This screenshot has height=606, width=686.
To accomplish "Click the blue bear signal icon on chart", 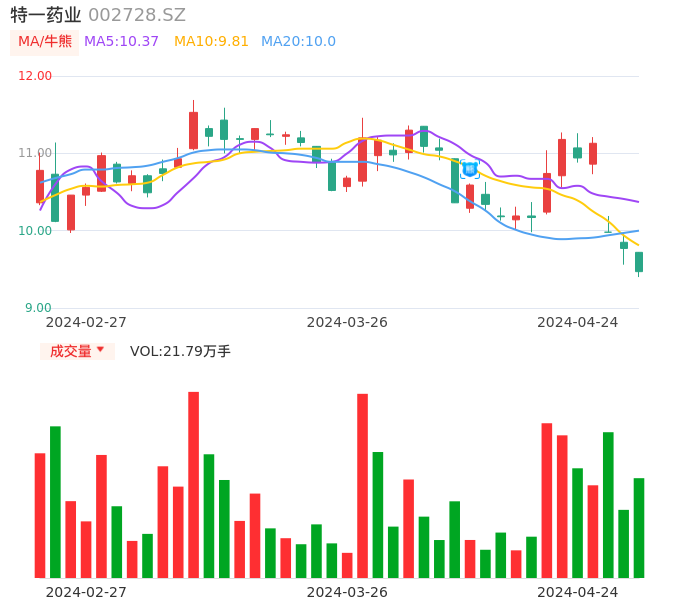I will coord(469,169).
